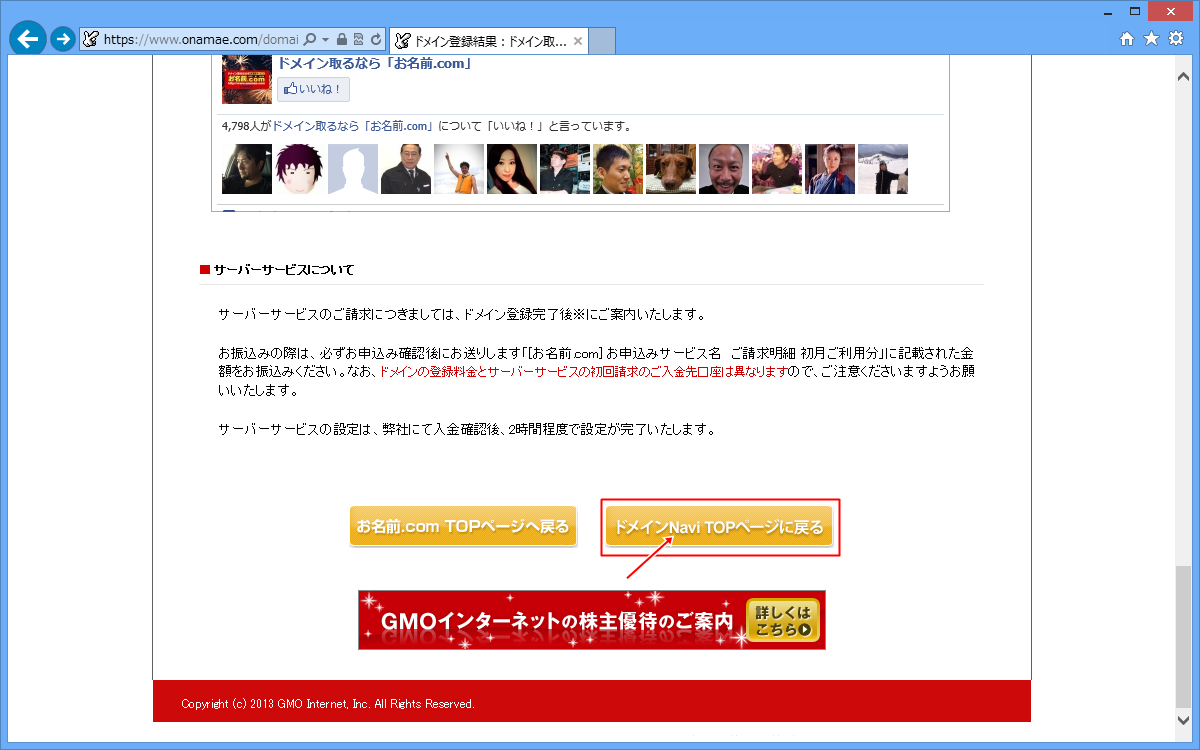Image resolution: width=1200 pixels, height=750 pixels.
Task: Open the Tools gear menu
Action: click(x=1176, y=39)
